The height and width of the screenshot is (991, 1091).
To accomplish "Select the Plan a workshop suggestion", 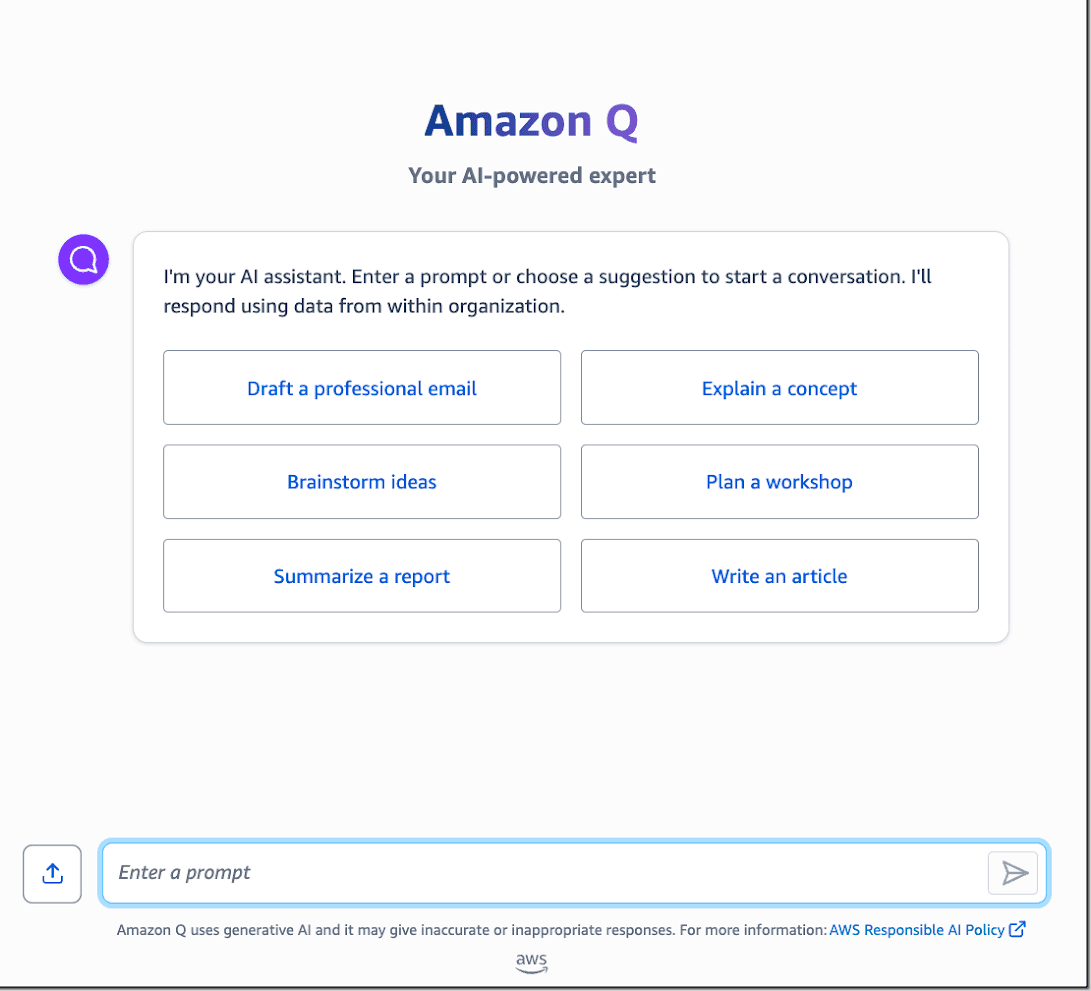I will (779, 482).
